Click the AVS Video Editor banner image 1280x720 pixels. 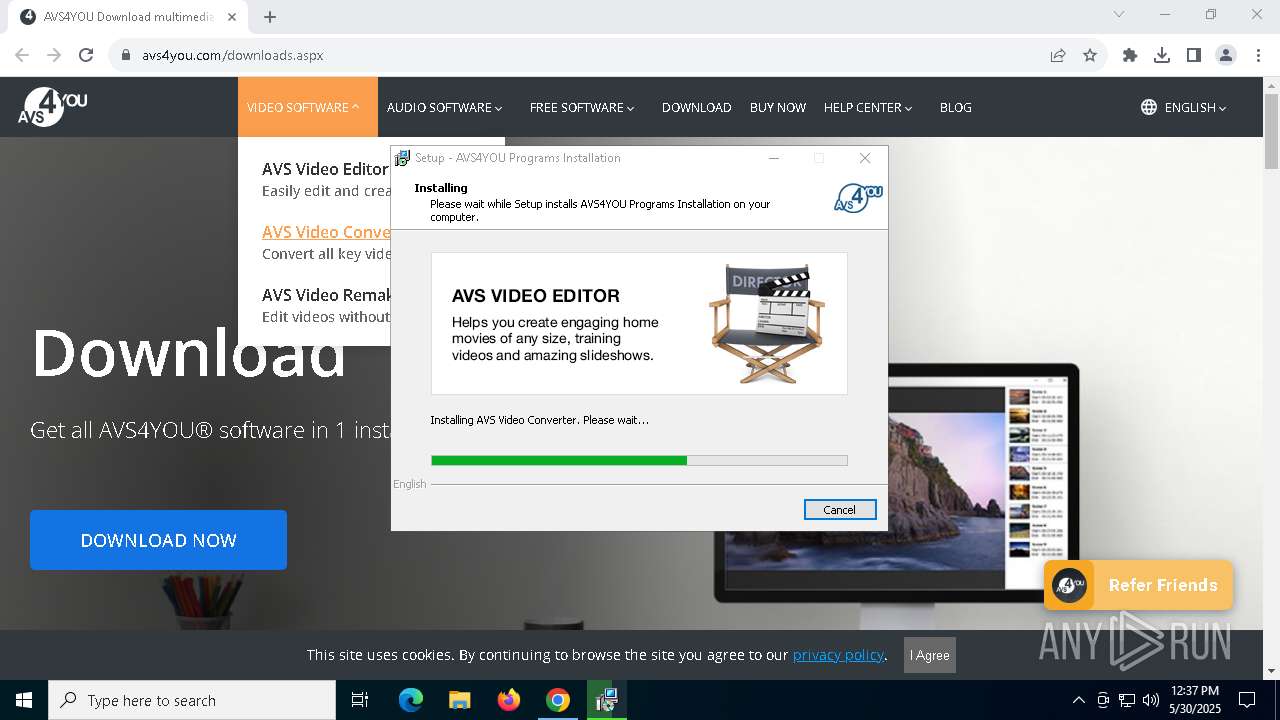pos(639,323)
